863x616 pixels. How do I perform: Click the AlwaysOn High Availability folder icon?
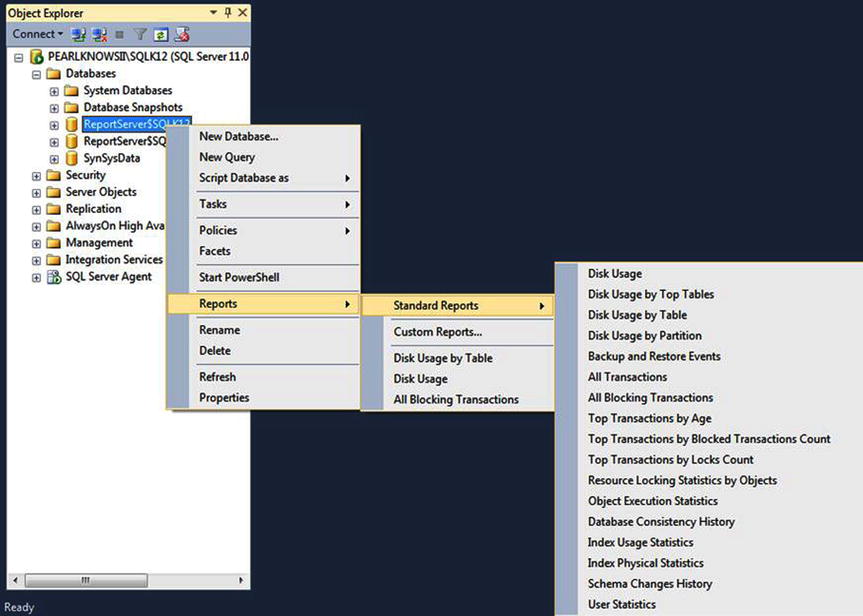(x=53, y=226)
